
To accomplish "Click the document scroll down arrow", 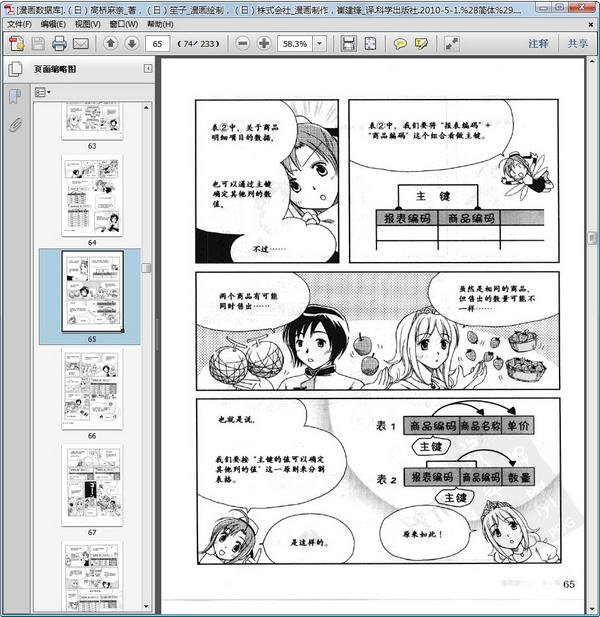I will (x=591, y=609).
